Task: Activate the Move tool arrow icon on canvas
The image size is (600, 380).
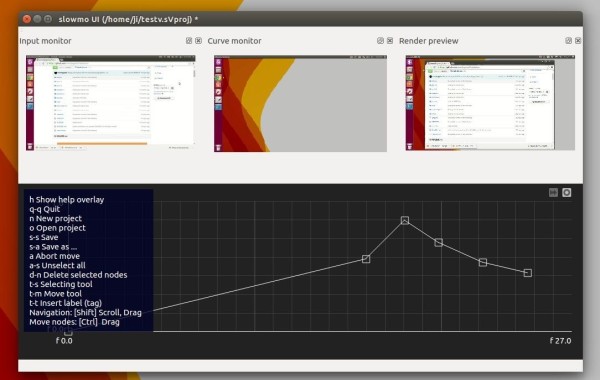Action: 553,192
